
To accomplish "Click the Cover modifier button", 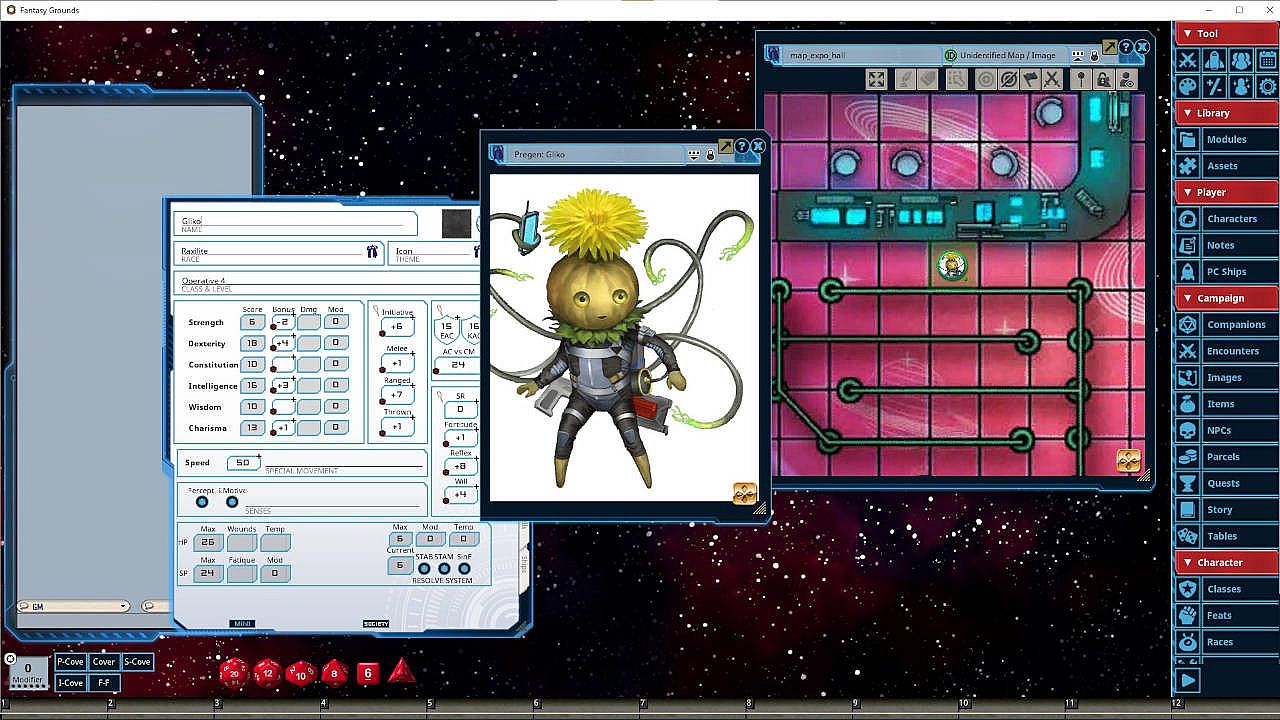I will [104, 662].
